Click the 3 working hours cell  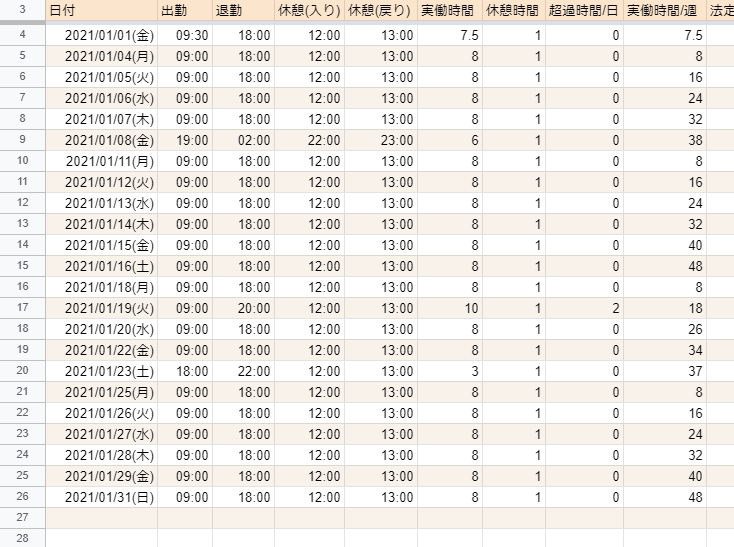coord(450,371)
